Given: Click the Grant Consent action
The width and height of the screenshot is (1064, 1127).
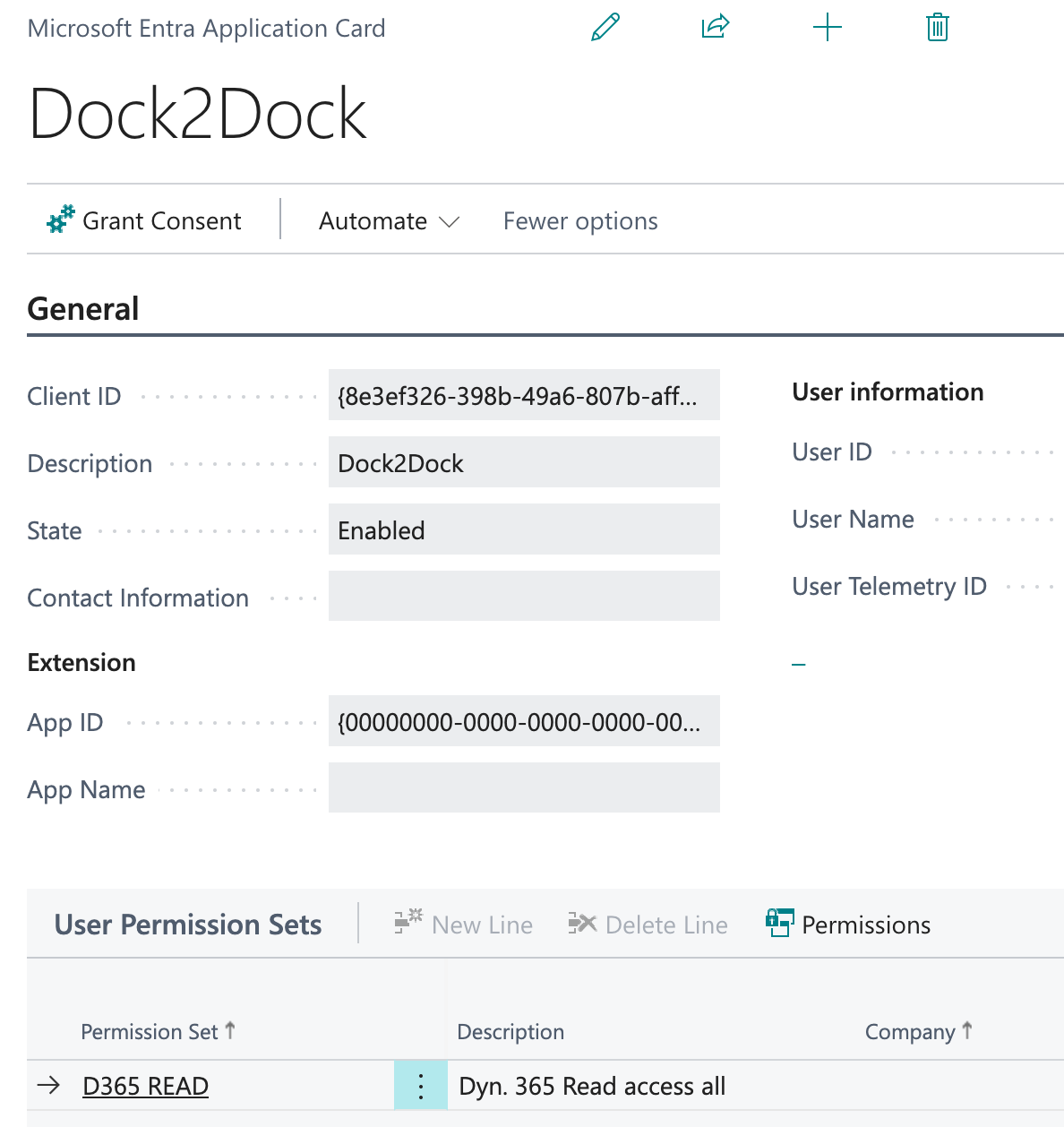Looking at the screenshot, I should 144,220.
